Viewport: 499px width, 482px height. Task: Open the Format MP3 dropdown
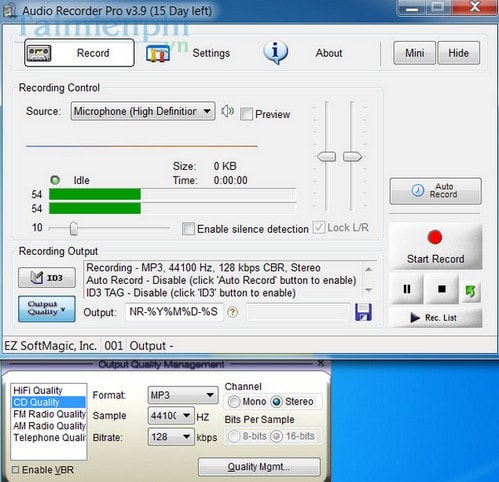(183, 395)
